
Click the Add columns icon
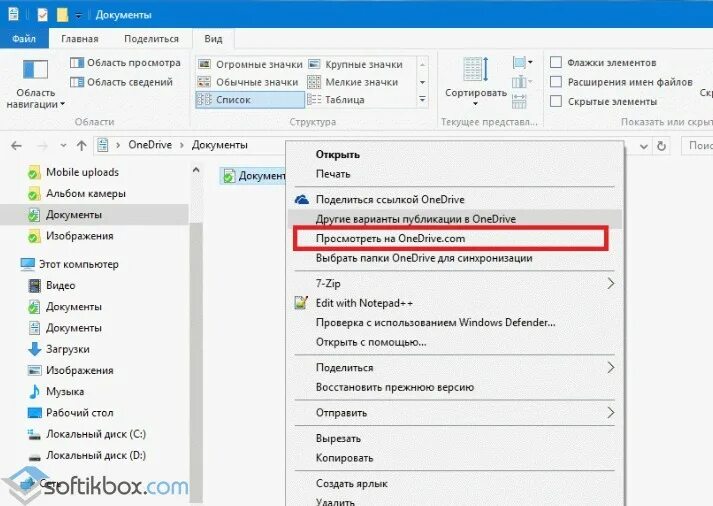click(522, 82)
